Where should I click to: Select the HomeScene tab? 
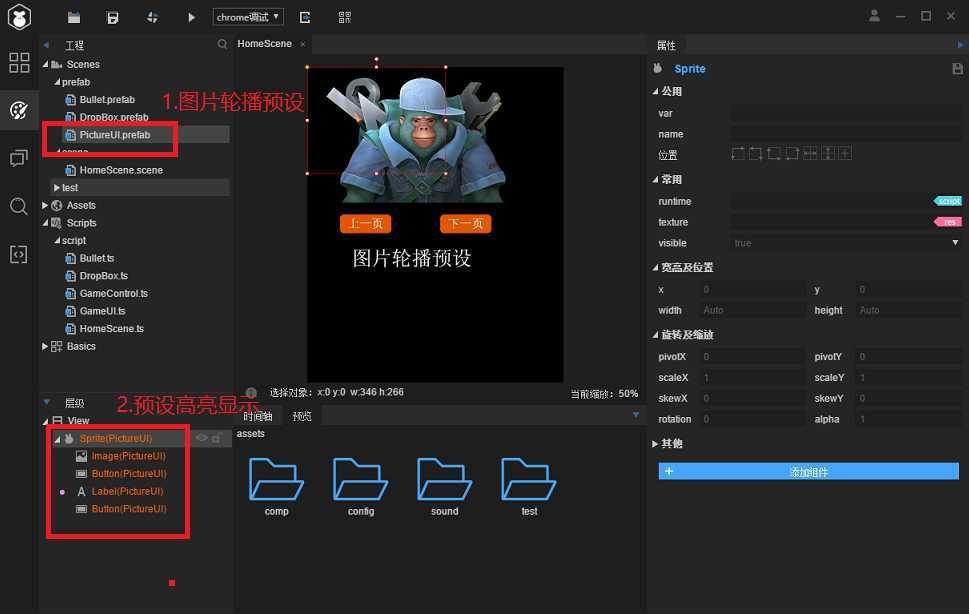264,44
